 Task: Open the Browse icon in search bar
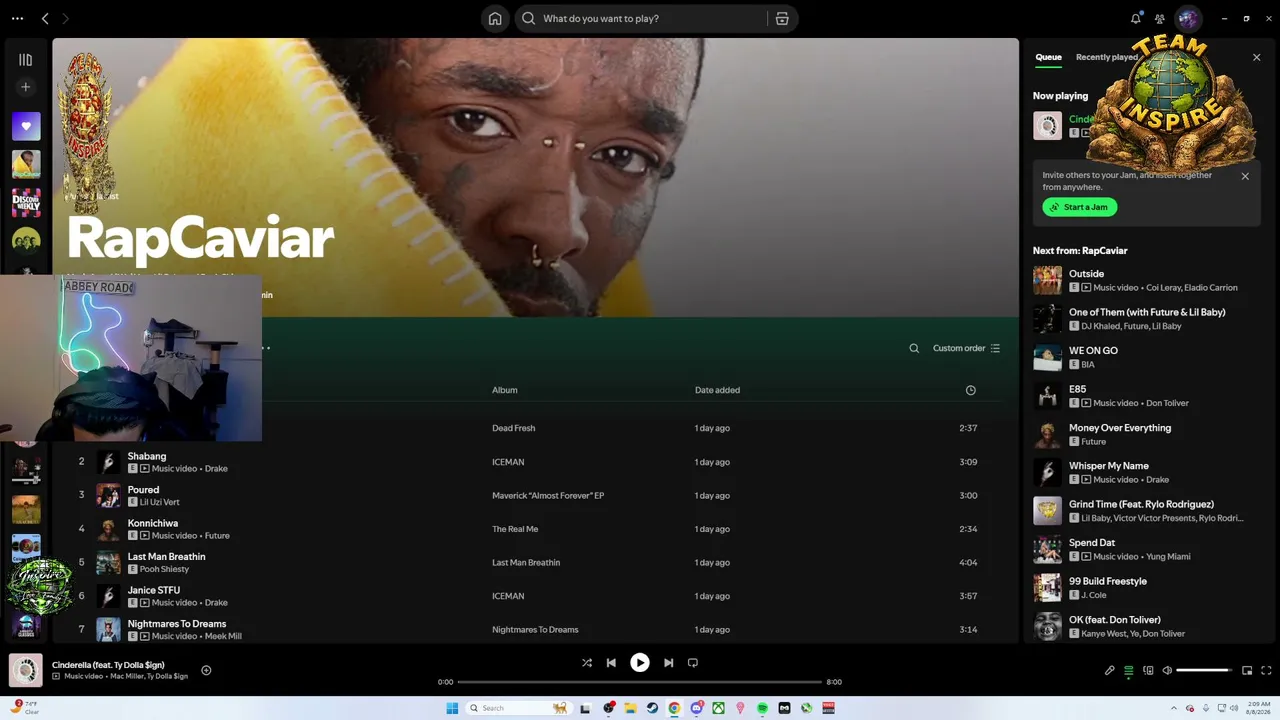(782, 18)
